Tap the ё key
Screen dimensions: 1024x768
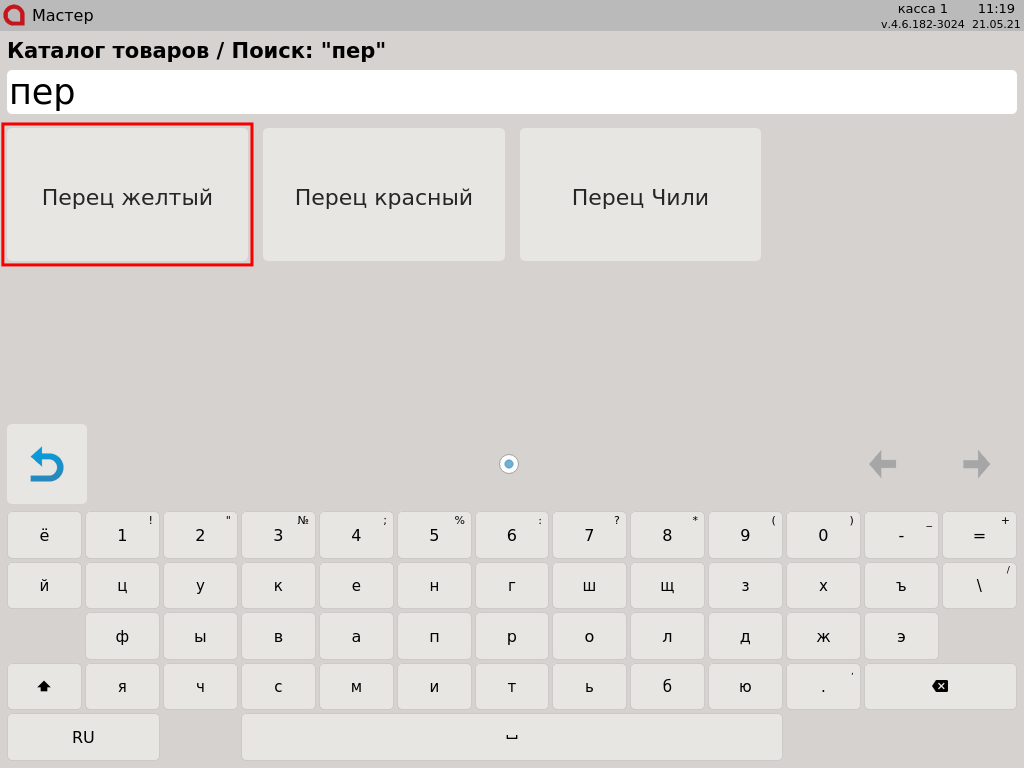point(44,536)
